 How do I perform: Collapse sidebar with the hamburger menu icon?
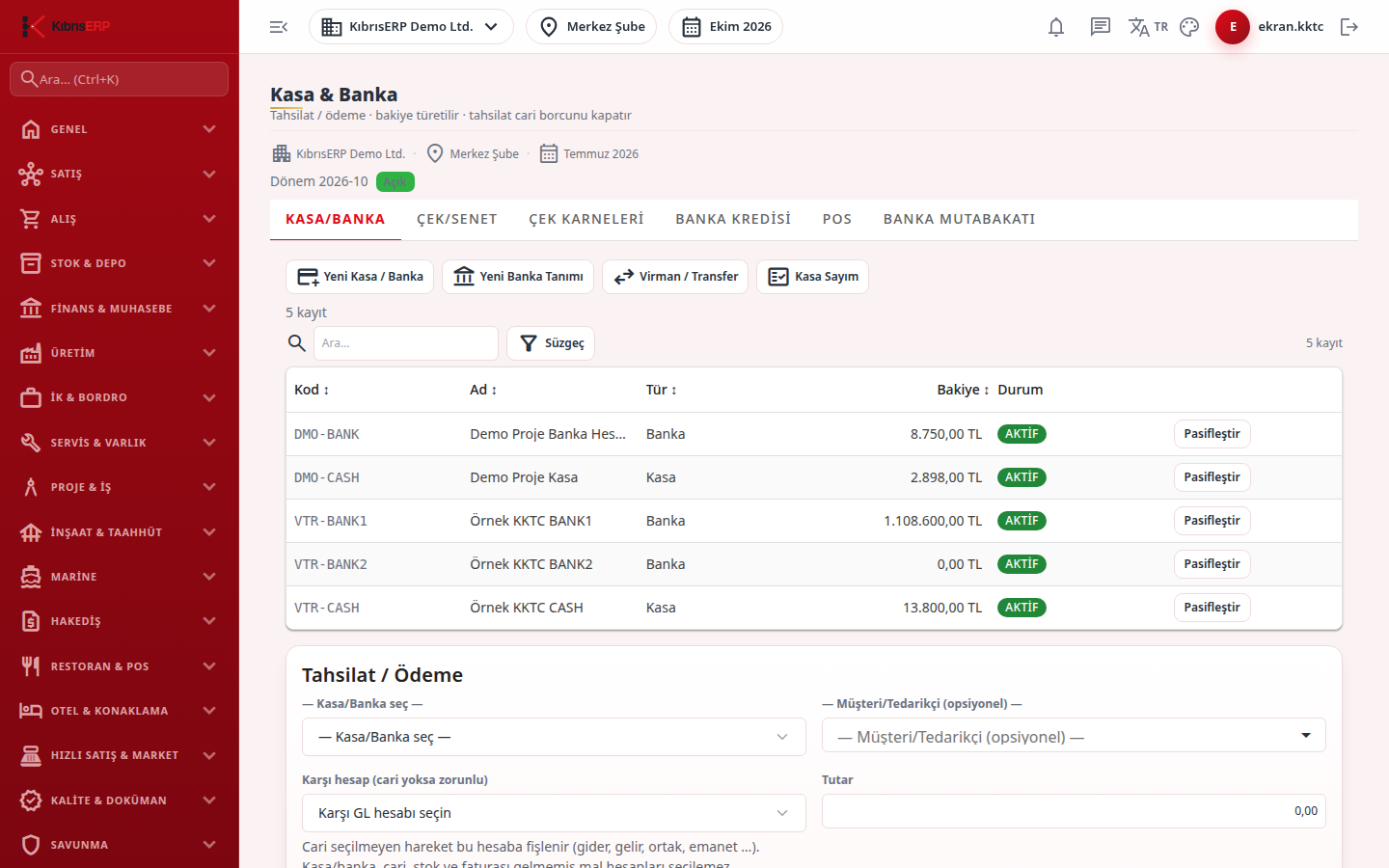(x=279, y=27)
